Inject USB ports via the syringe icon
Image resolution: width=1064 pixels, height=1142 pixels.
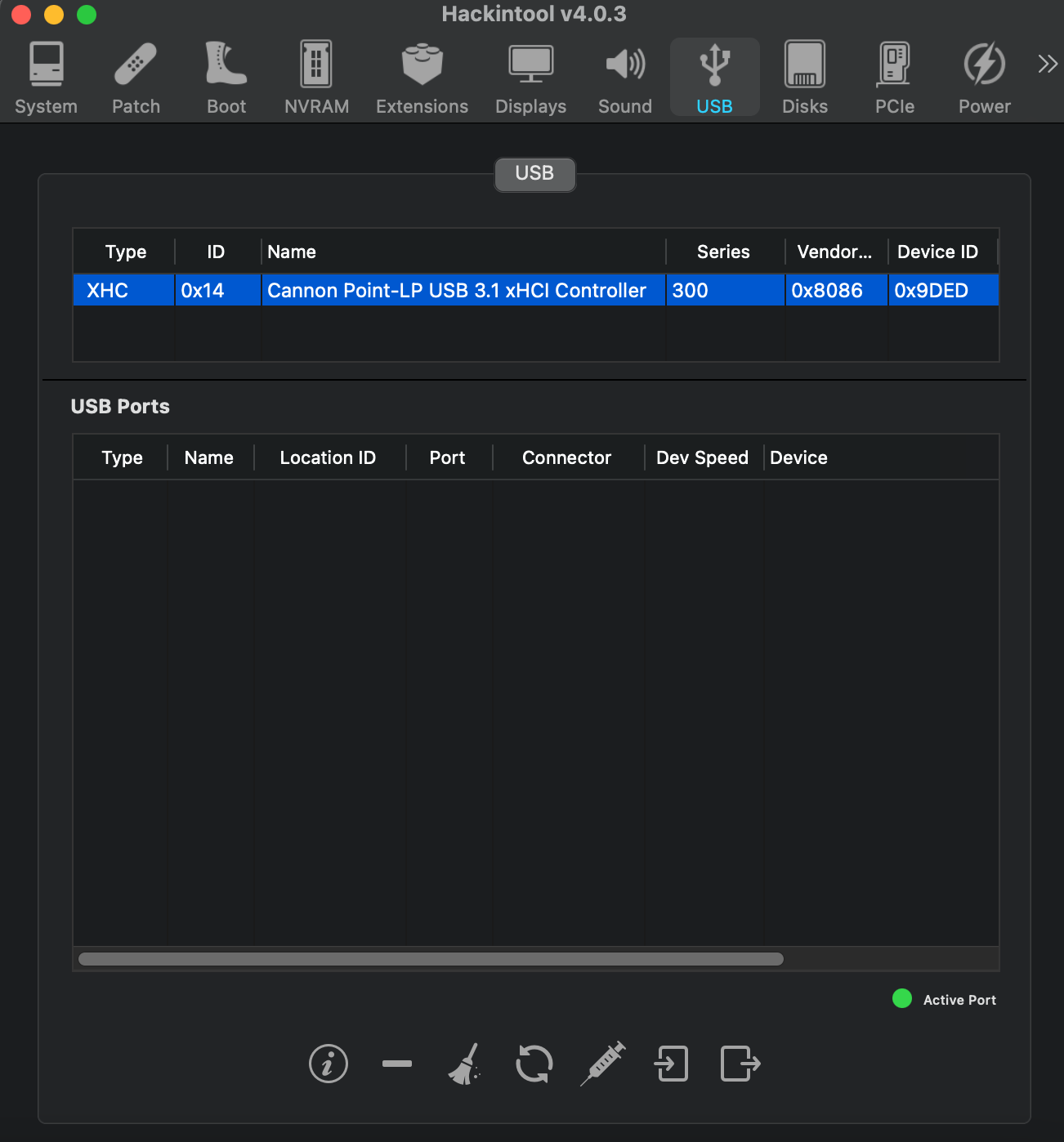tap(602, 1064)
